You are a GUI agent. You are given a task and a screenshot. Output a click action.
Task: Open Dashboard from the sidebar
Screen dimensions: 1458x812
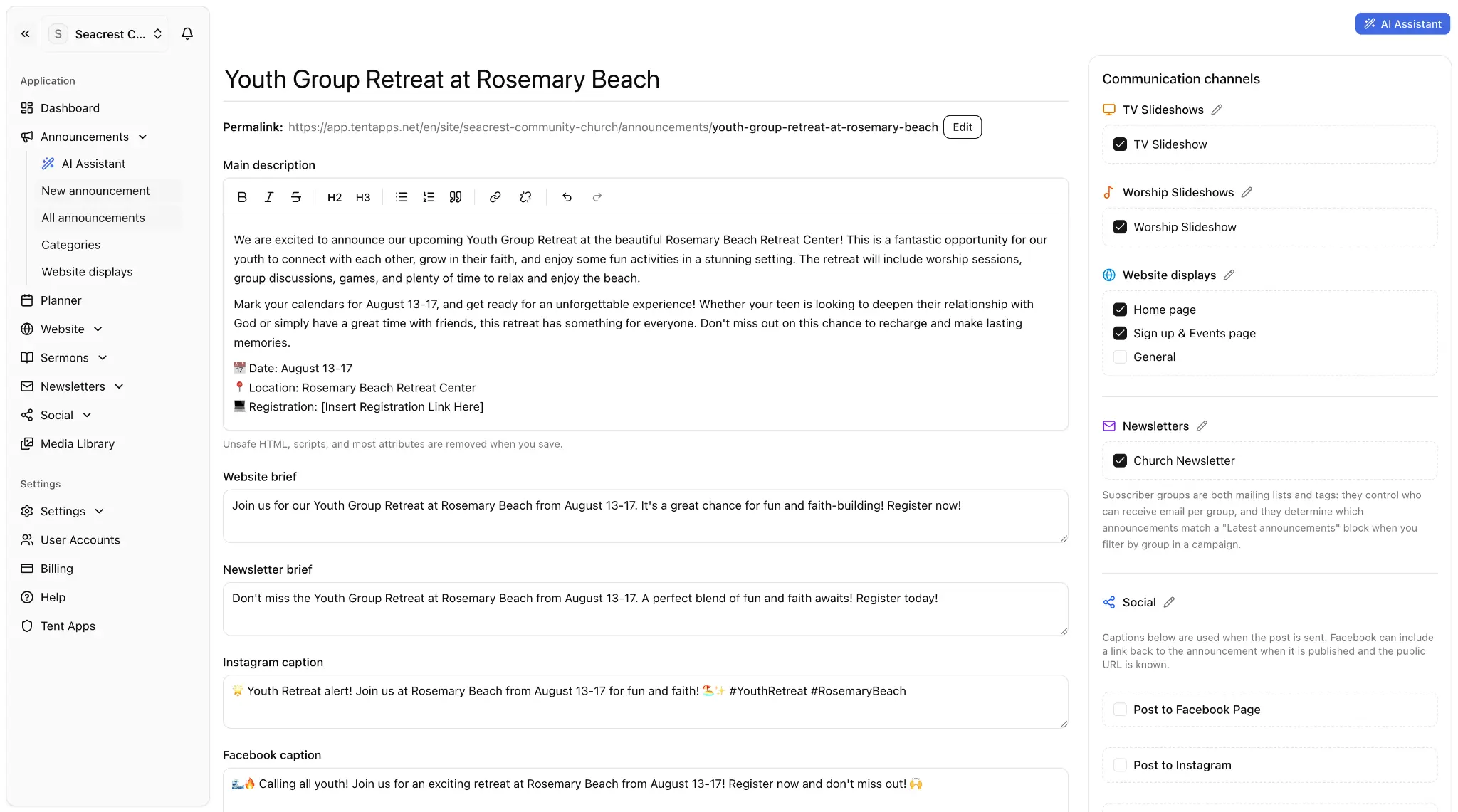(70, 108)
